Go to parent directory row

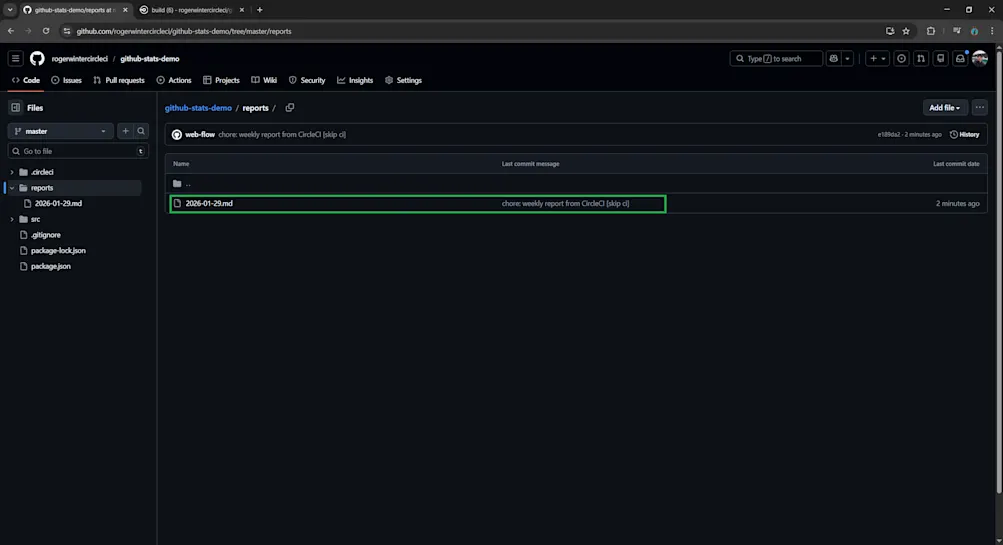click(x=576, y=184)
